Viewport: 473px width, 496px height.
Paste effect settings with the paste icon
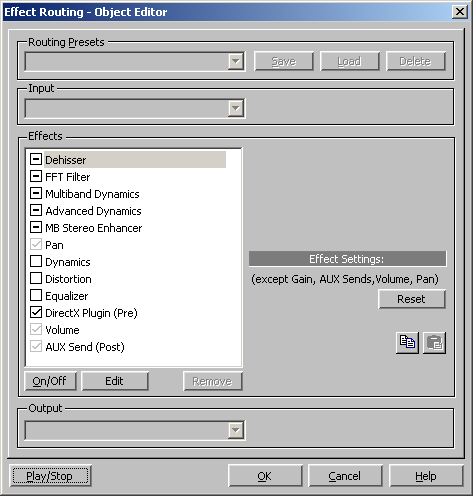coord(434,343)
